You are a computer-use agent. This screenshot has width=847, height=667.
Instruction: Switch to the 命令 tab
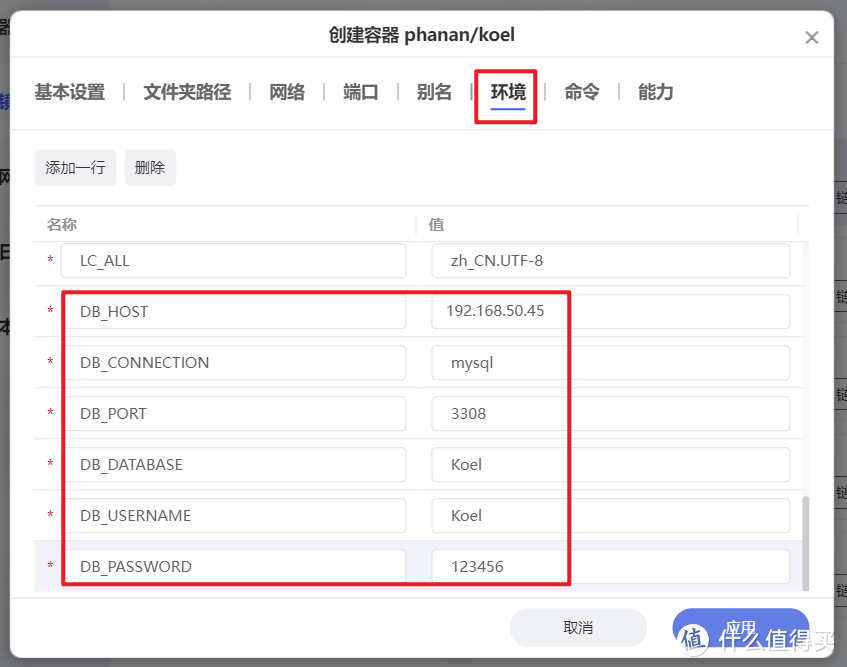coord(581,91)
